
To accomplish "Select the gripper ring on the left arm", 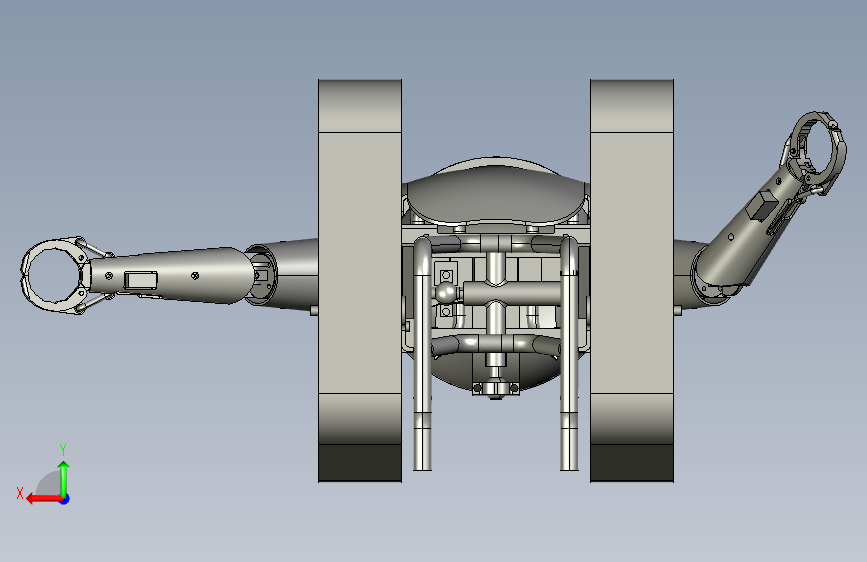I will 54,275.
